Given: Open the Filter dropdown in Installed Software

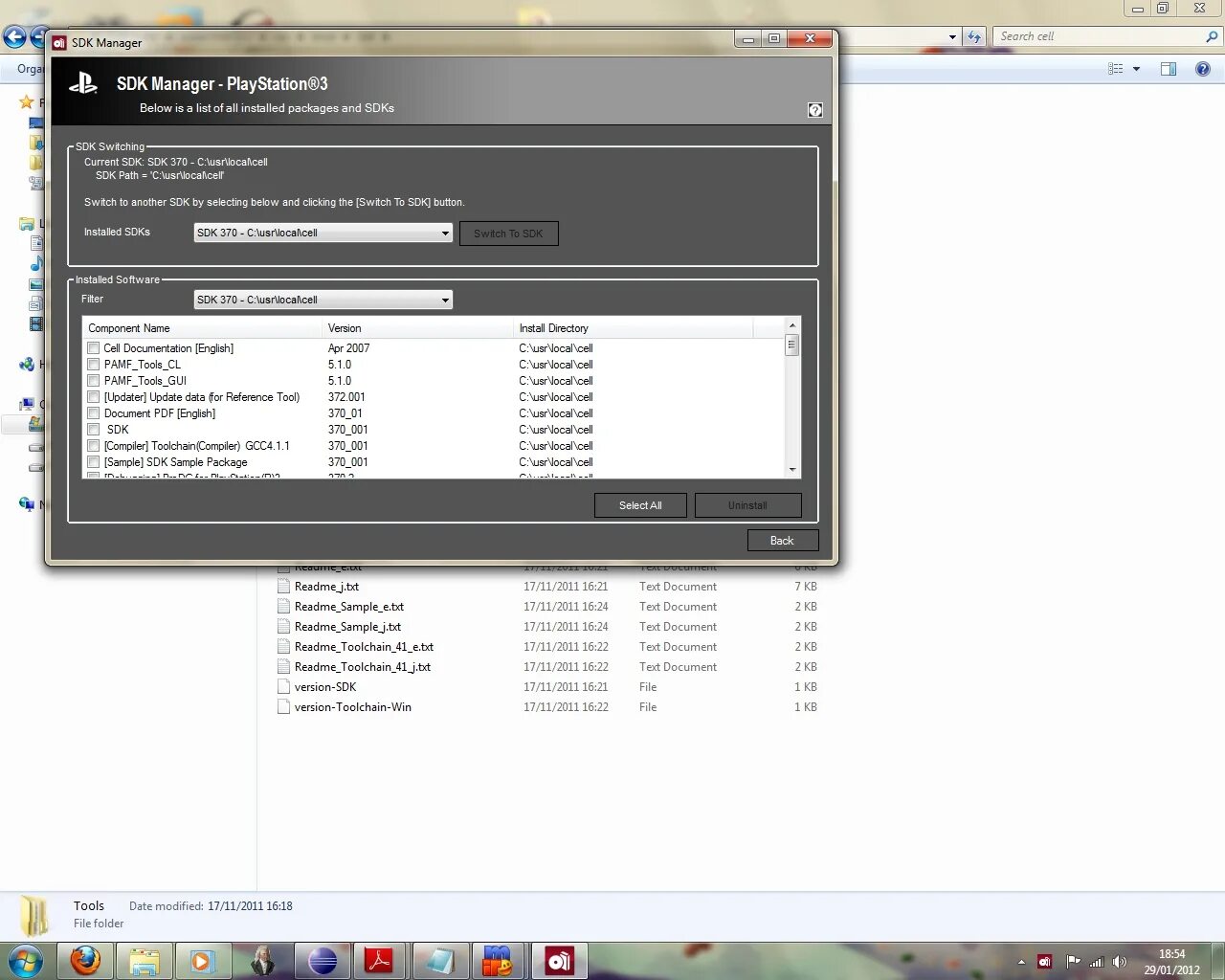Looking at the screenshot, I should coord(323,300).
